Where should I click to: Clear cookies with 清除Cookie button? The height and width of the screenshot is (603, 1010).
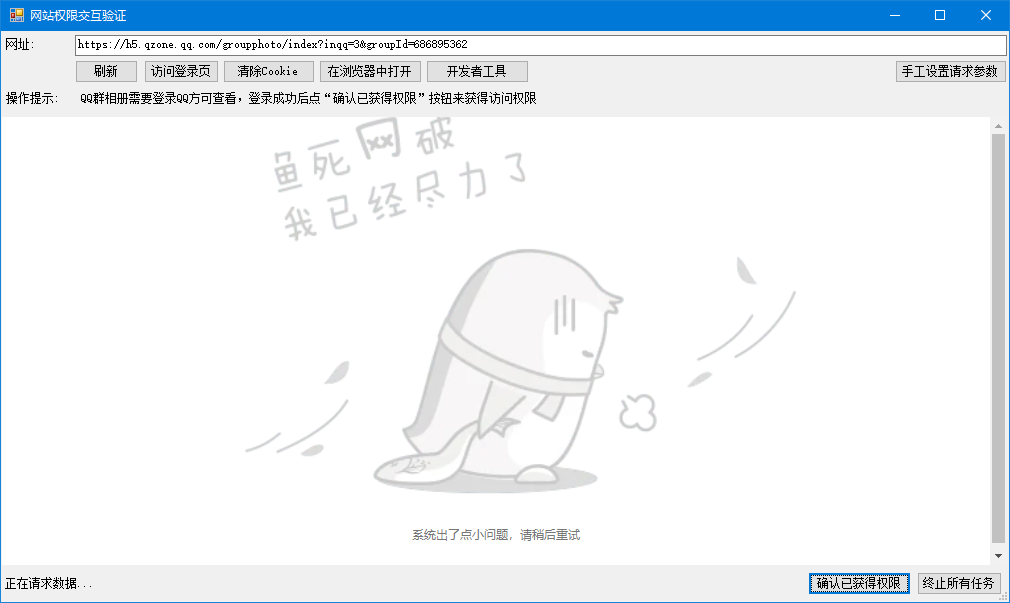[269, 71]
